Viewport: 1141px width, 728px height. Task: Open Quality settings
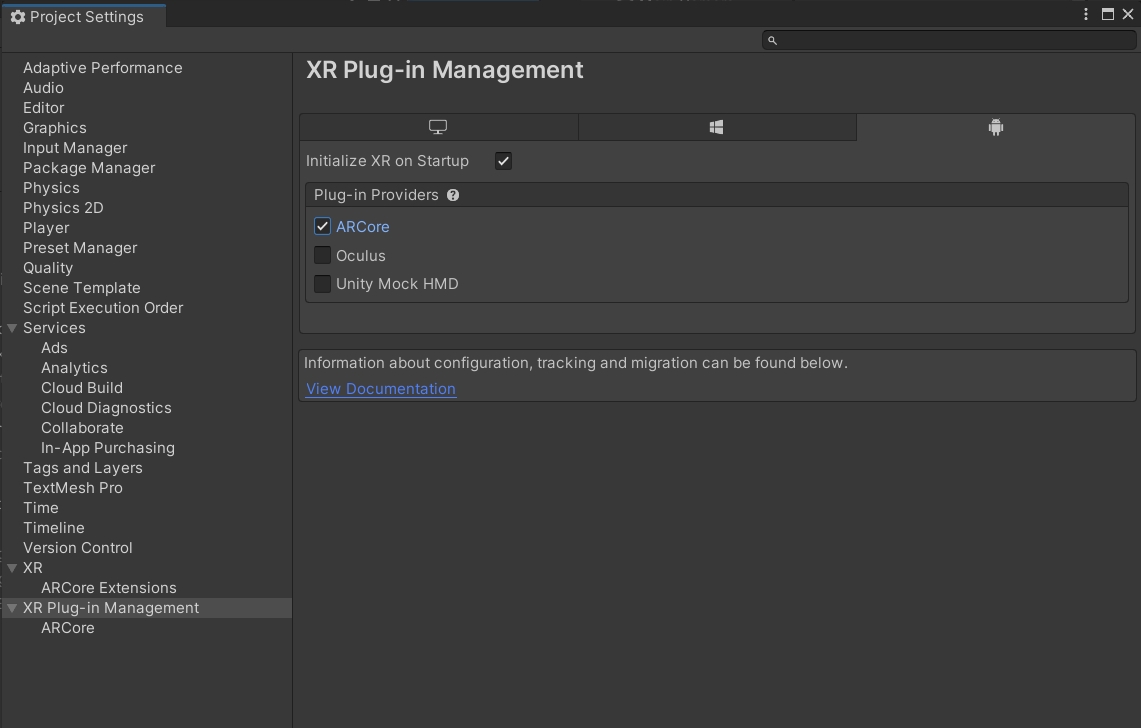point(48,268)
